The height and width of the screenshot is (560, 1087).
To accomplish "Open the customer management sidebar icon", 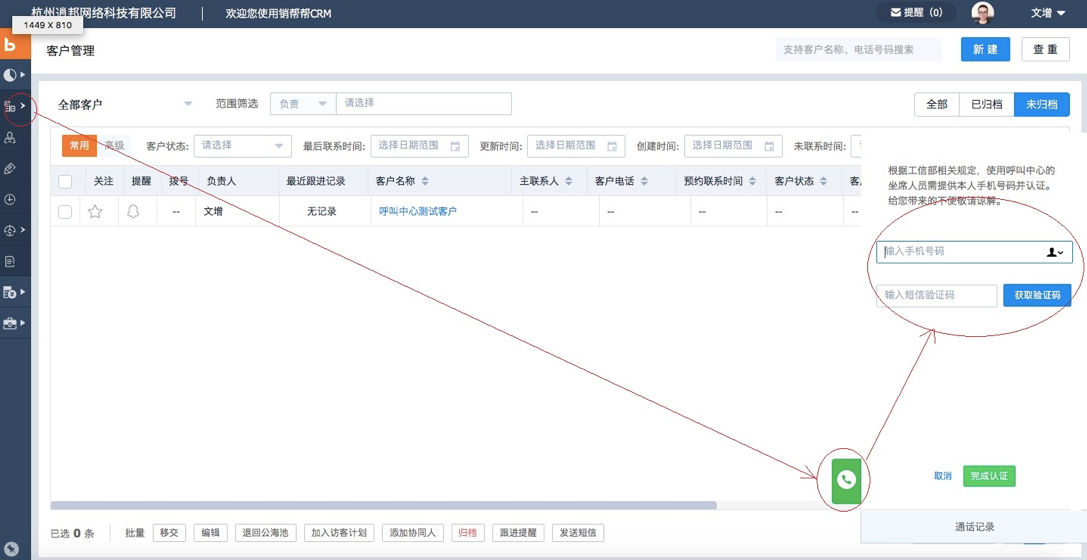I will 11,106.
